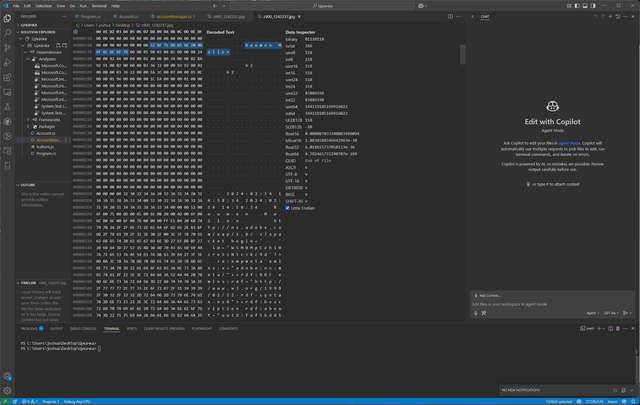Open the Help menu

coord(116,6)
